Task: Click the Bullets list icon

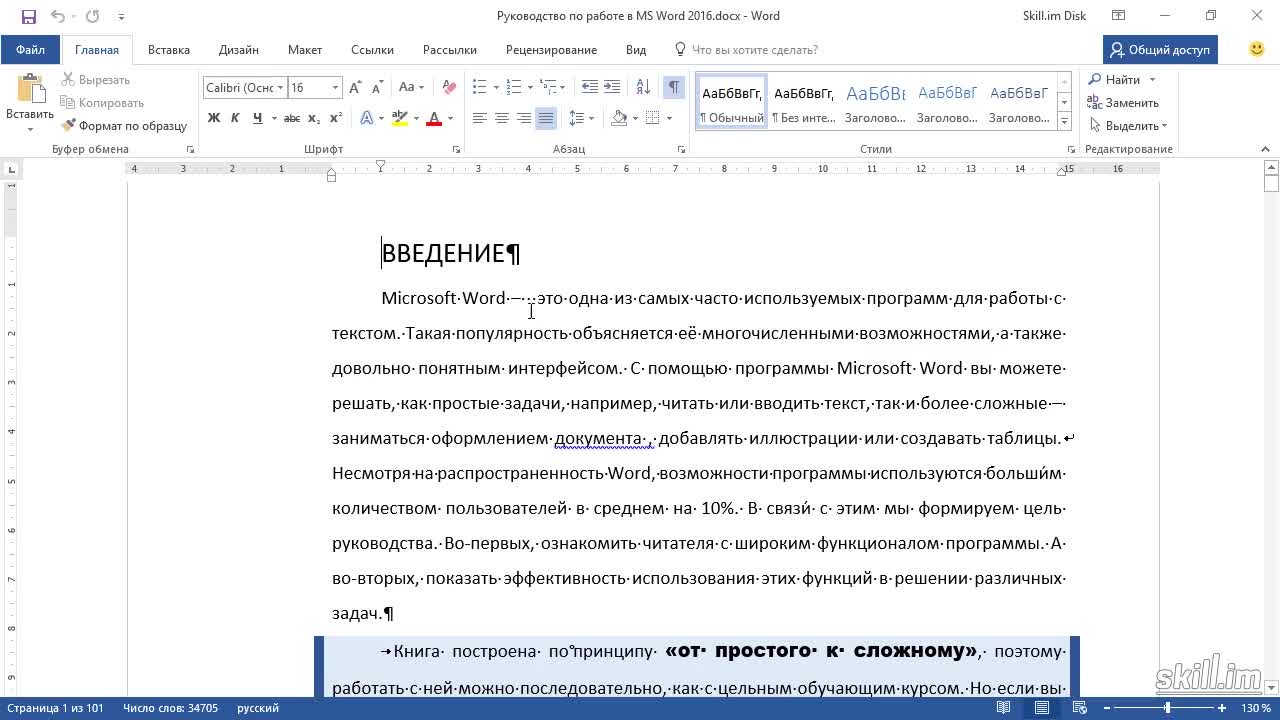Action: [x=479, y=87]
